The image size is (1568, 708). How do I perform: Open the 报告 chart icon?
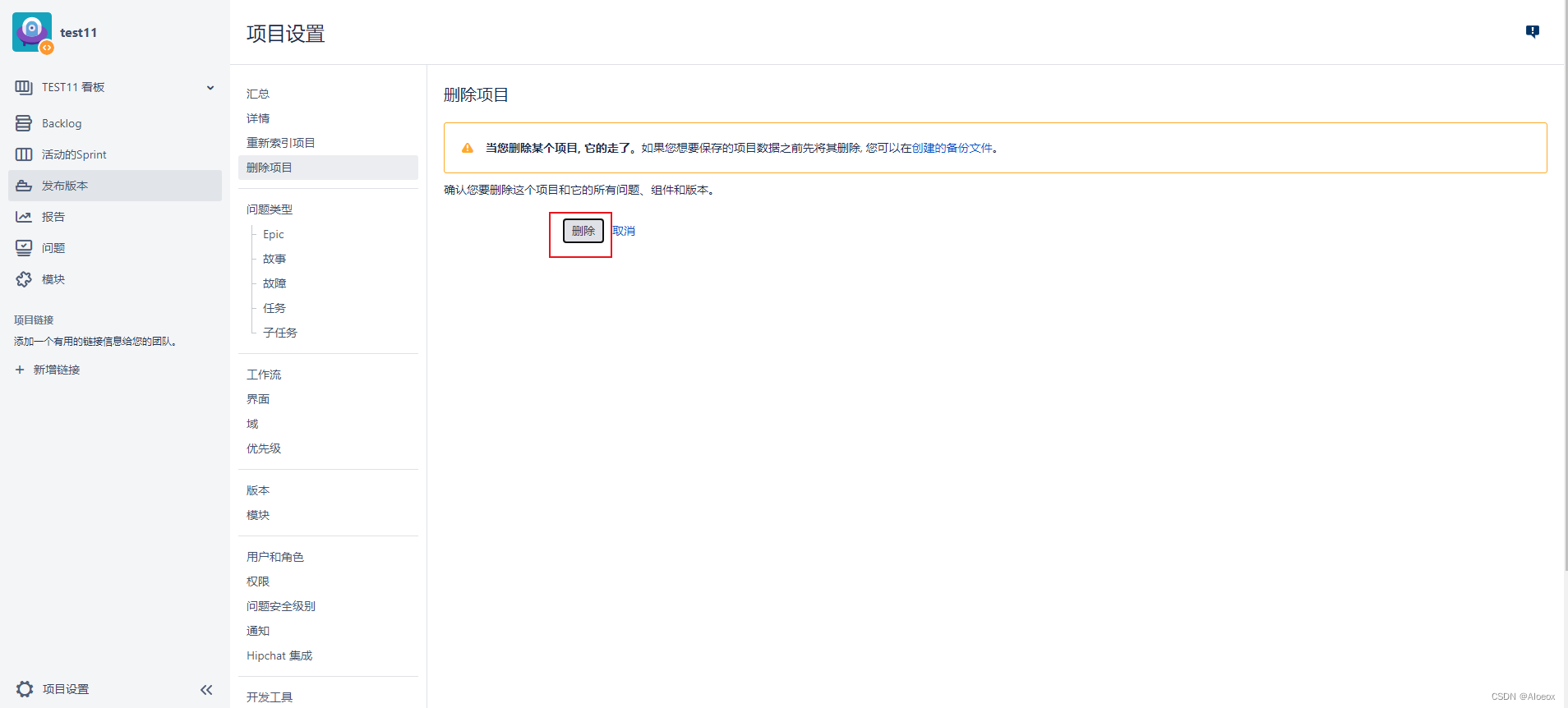tap(24, 217)
